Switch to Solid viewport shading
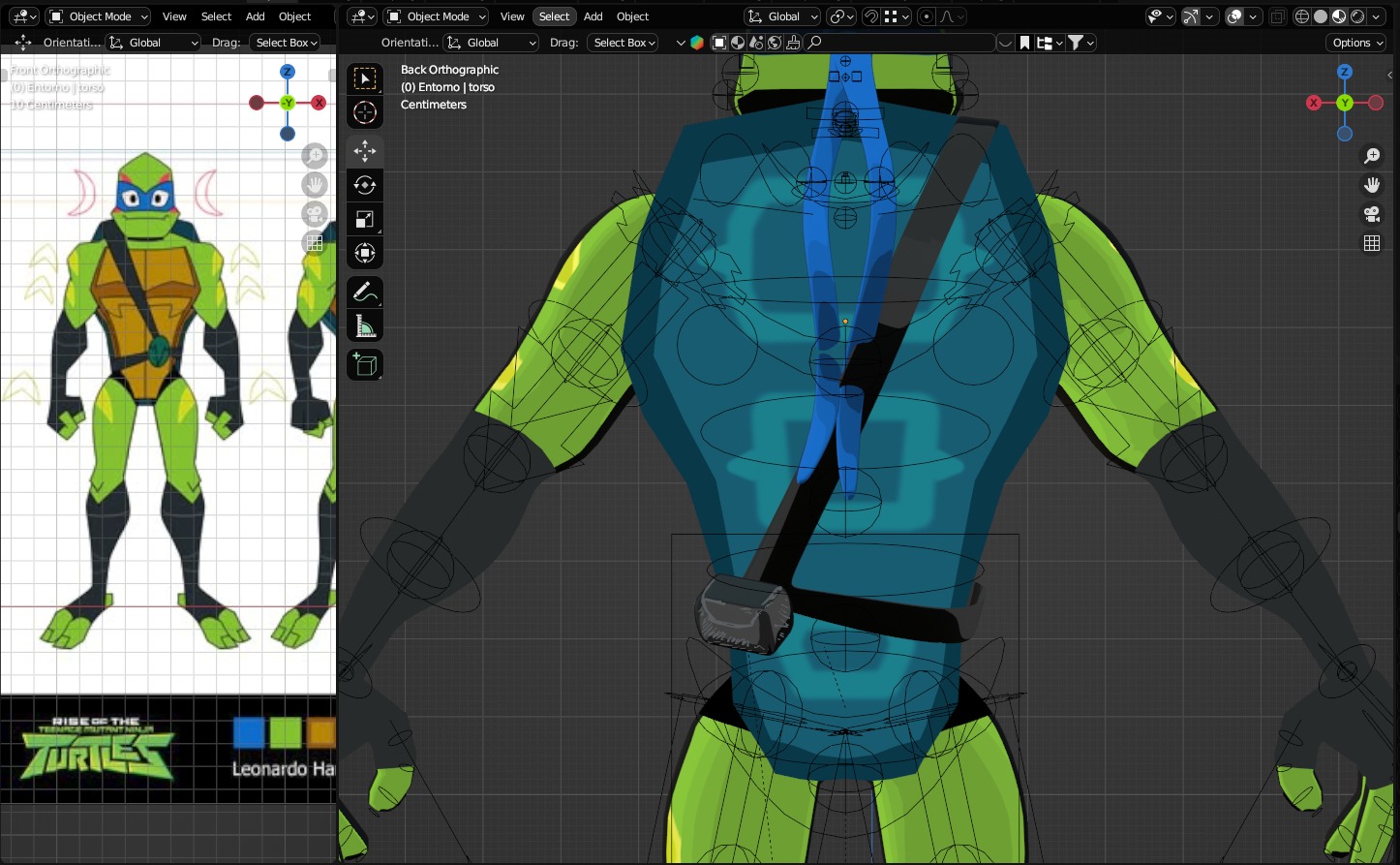This screenshot has height=865, width=1400. (1321, 16)
